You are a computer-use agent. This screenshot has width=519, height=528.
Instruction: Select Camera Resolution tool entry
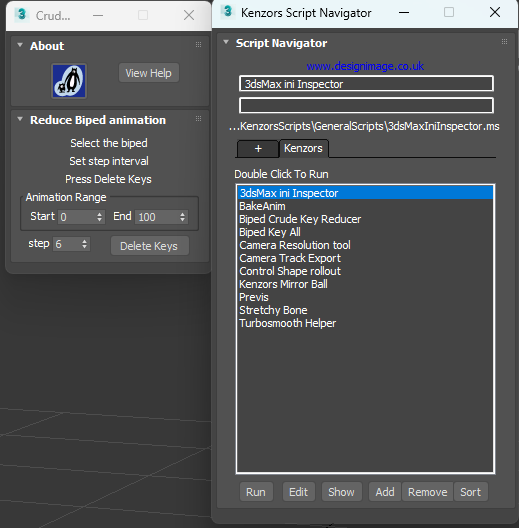pos(365,245)
